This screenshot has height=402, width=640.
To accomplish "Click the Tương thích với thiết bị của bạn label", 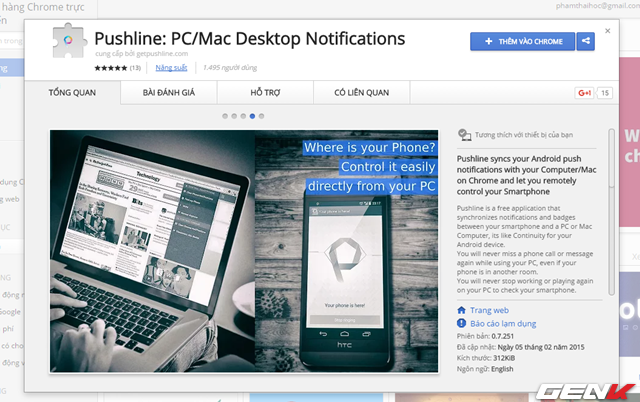I will (x=524, y=135).
